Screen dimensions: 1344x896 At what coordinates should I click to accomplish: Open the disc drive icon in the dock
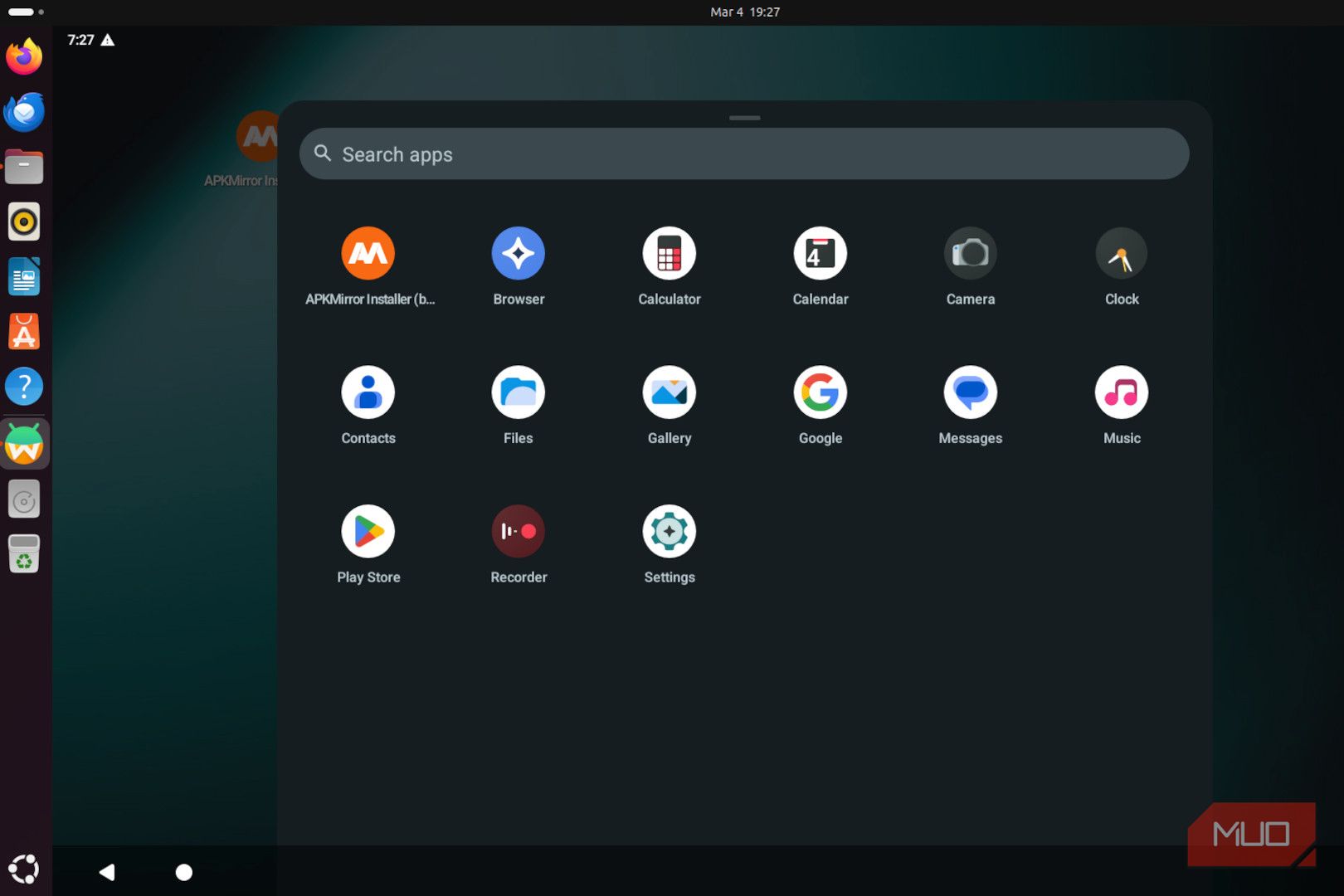coord(24,500)
